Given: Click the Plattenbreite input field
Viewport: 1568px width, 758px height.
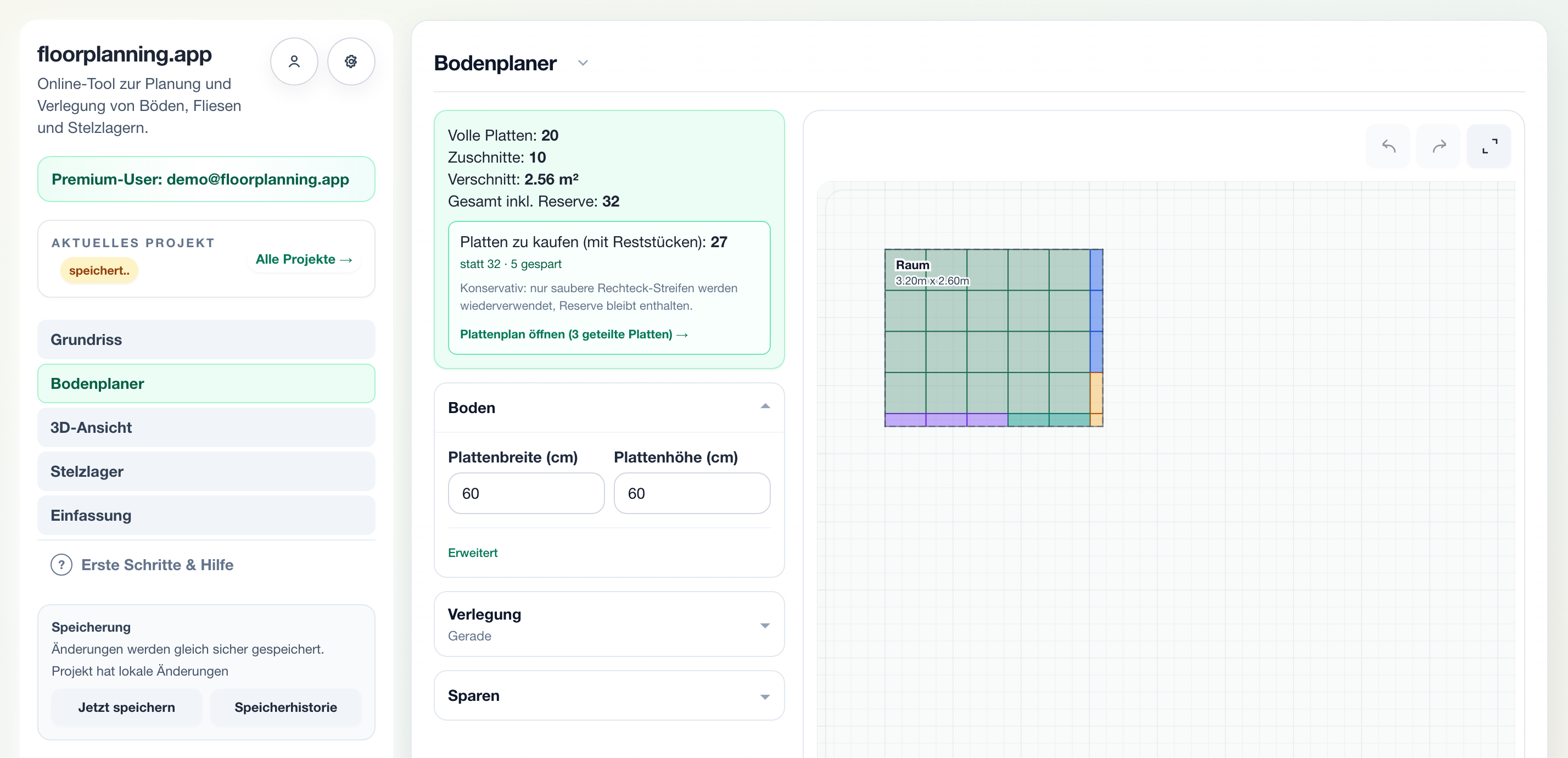Looking at the screenshot, I should coord(526,493).
